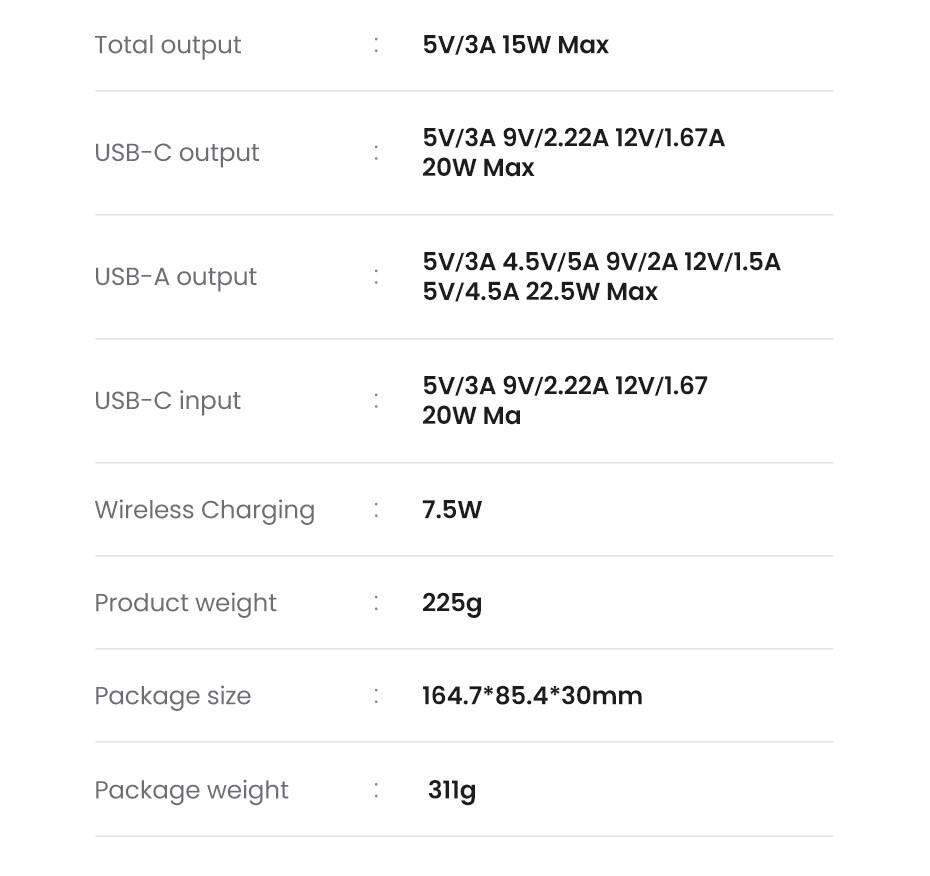Click the 164.7*85.4*30mm dimensions value
The width and height of the screenshot is (930, 876).
click(x=532, y=696)
